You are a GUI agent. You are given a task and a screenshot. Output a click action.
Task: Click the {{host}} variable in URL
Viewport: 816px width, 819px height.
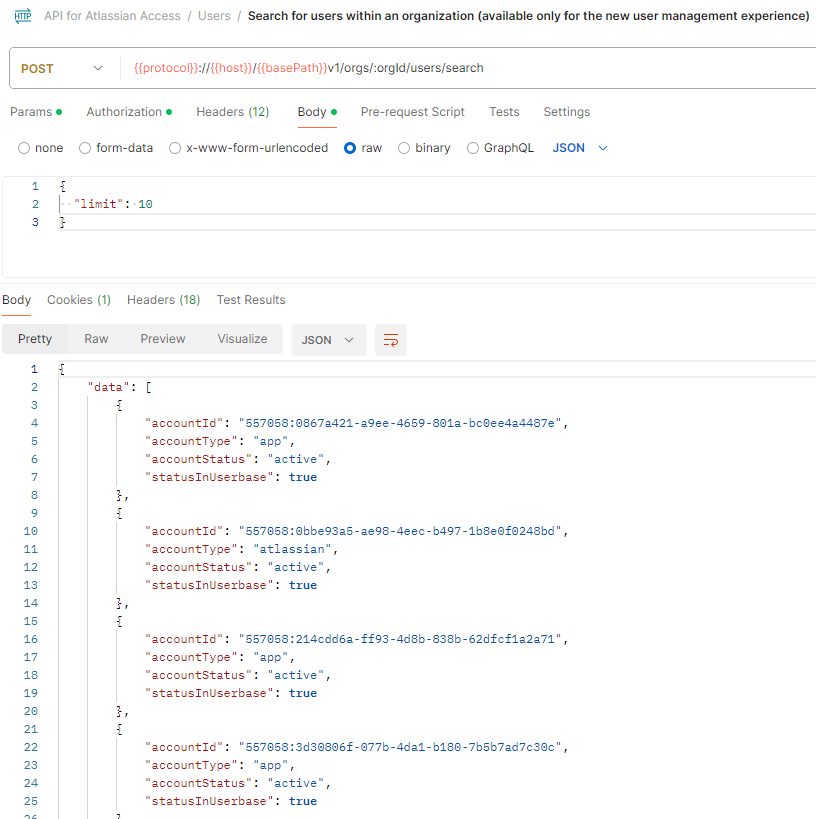231,68
